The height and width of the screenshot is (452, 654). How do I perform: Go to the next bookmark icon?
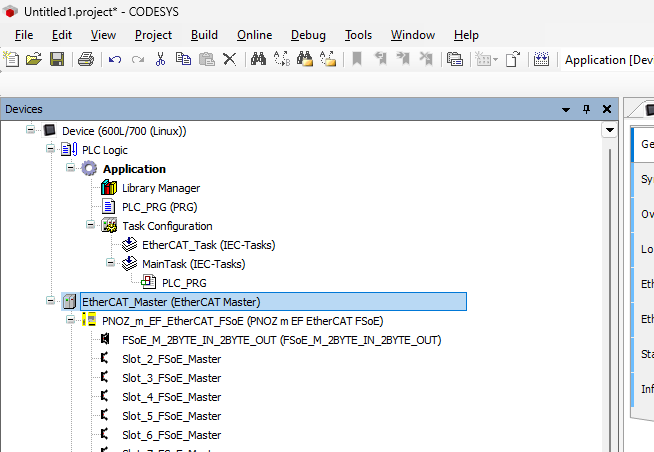[403, 59]
